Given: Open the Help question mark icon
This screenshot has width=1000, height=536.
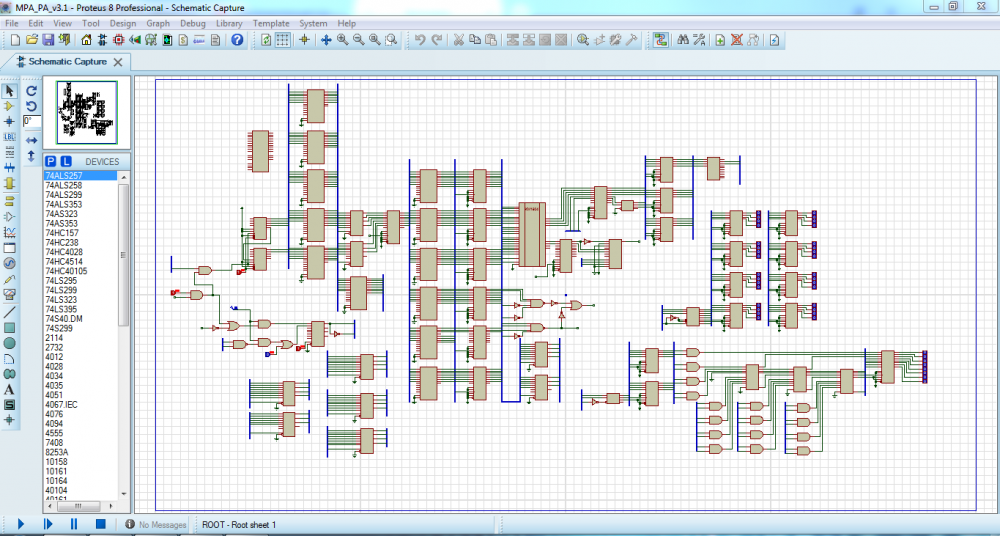Looking at the screenshot, I should (x=237, y=40).
